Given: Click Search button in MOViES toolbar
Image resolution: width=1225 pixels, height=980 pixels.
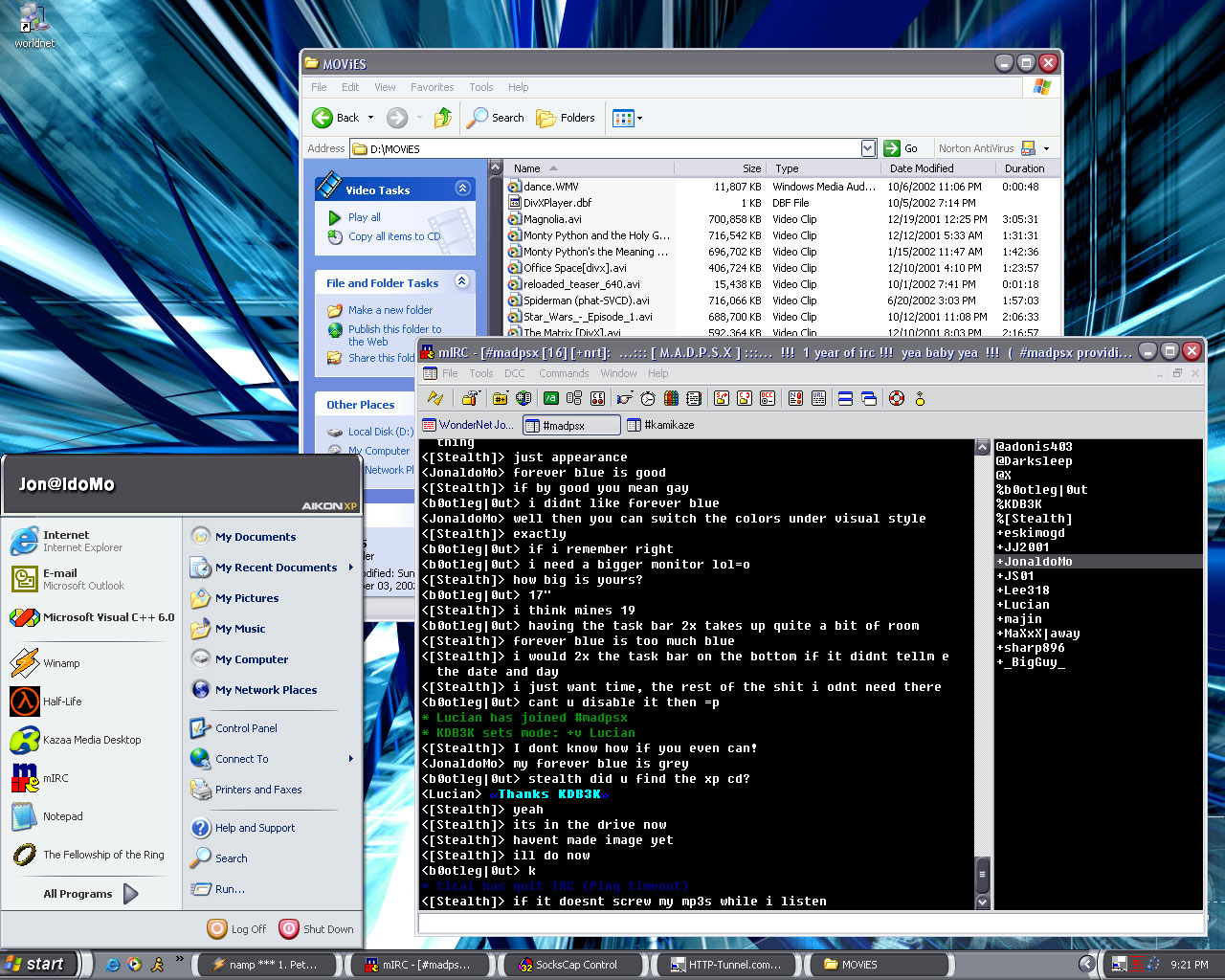Looking at the screenshot, I should tap(496, 118).
